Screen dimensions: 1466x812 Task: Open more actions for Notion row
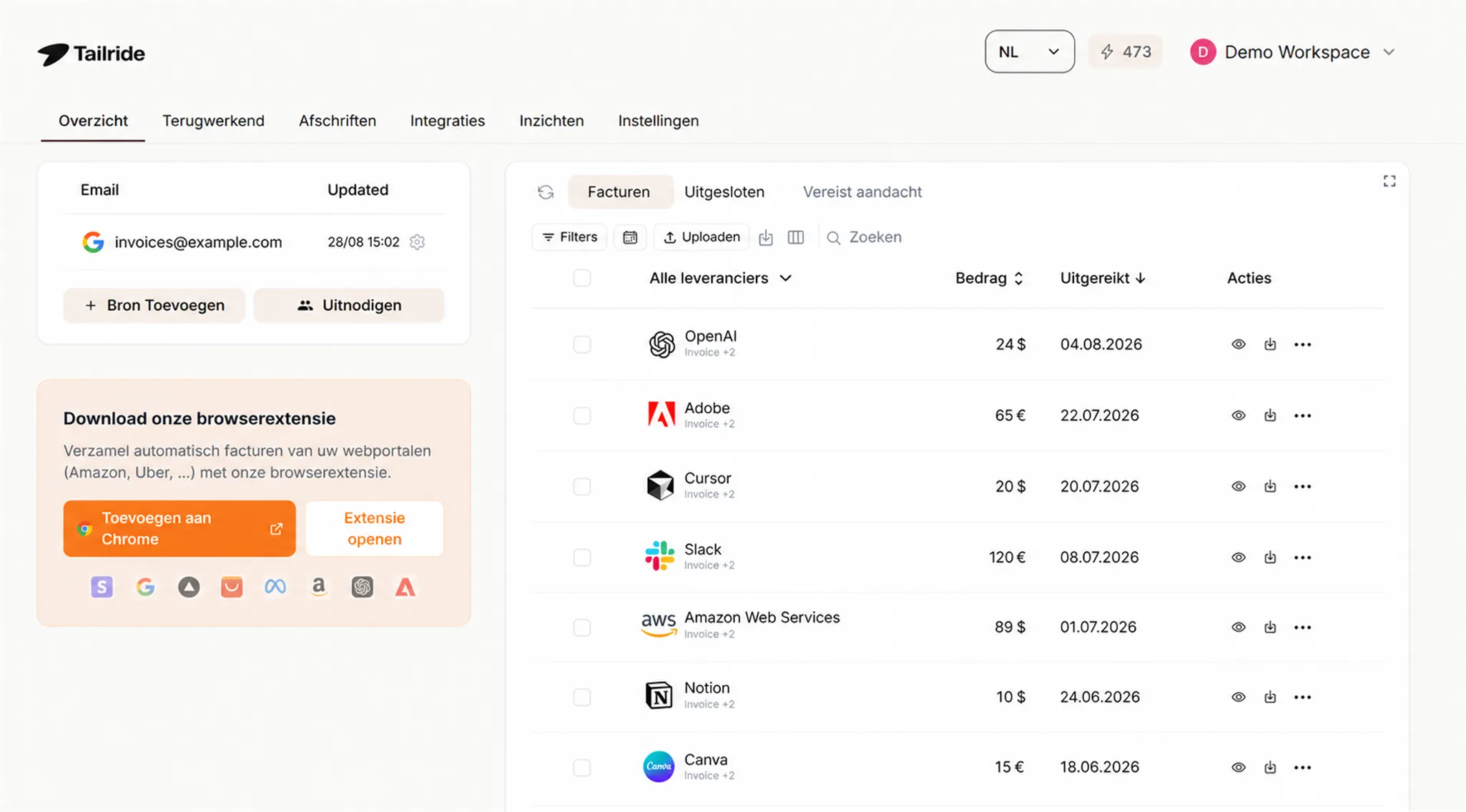point(1303,697)
